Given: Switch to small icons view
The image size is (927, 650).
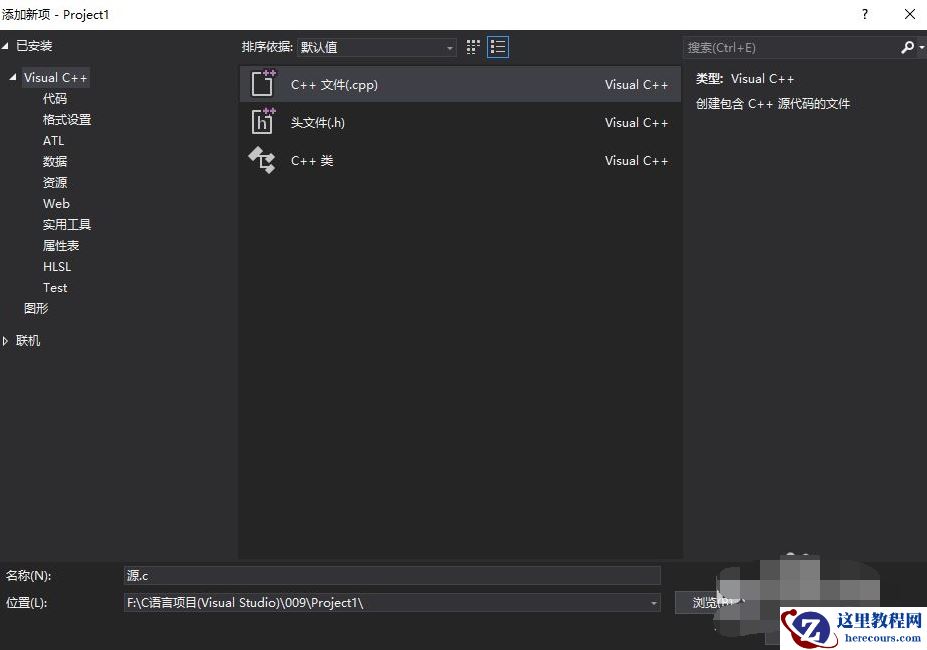Looking at the screenshot, I should point(472,47).
